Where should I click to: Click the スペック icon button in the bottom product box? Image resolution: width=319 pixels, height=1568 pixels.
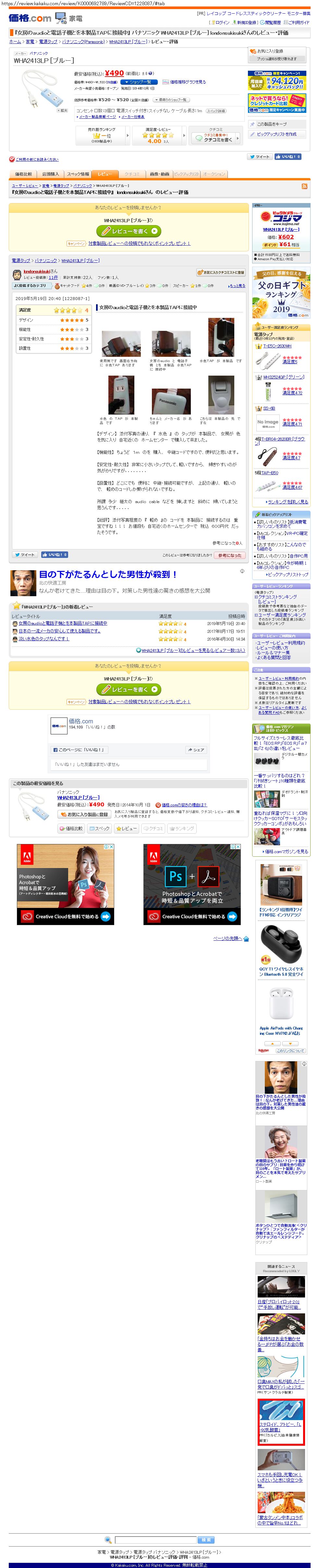[x=99, y=828]
